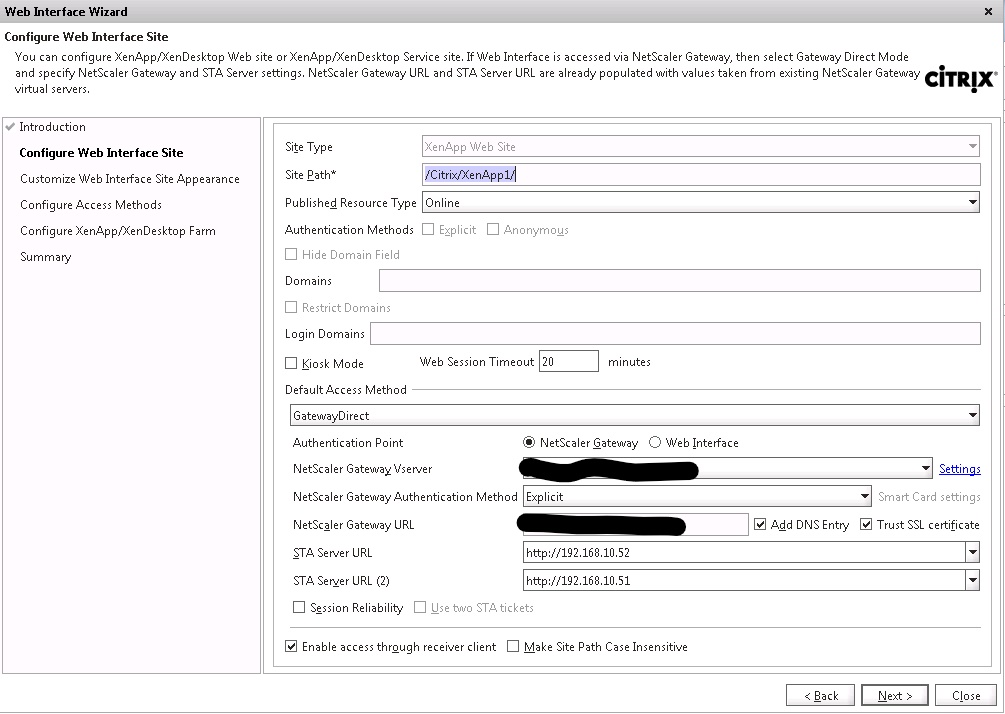This screenshot has width=1005, height=714.
Task: Click the Next button
Action: point(895,696)
